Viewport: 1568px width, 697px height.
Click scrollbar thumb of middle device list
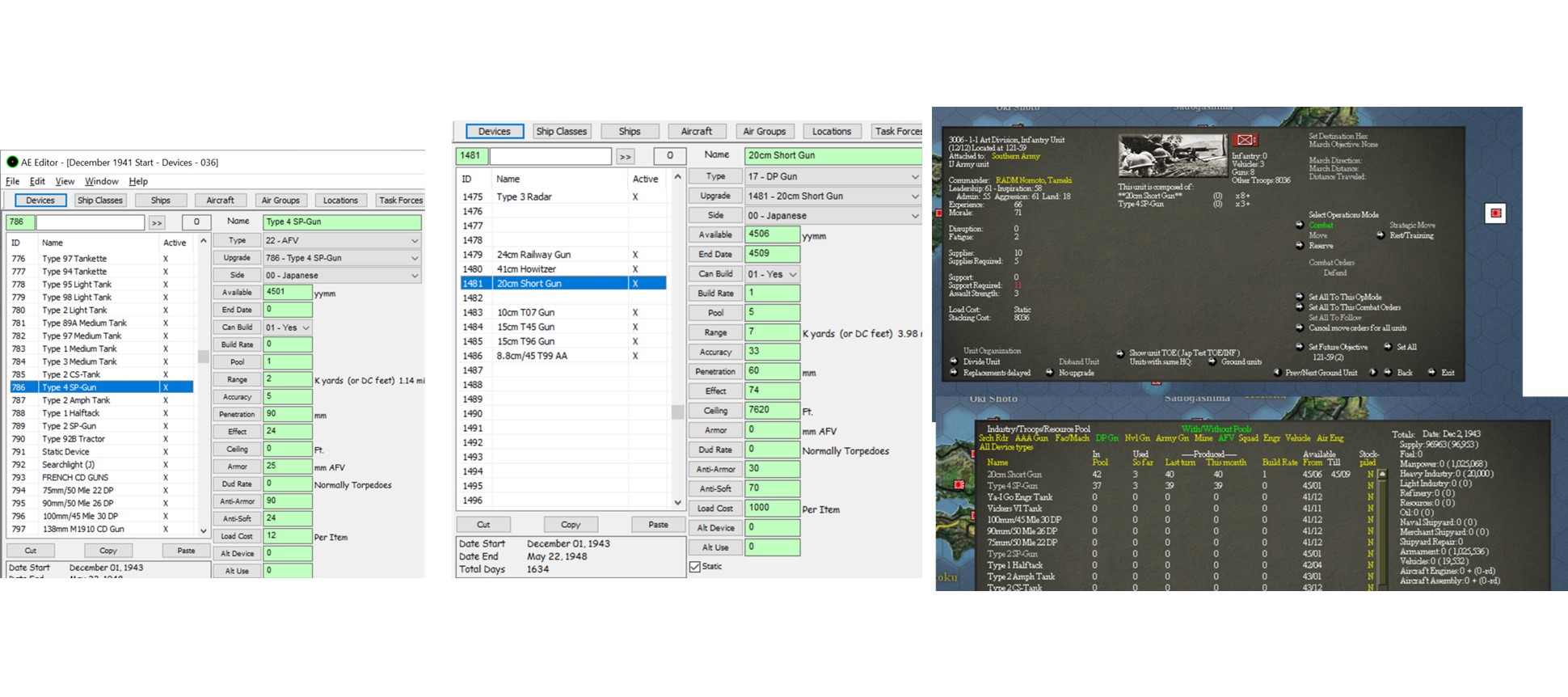[x=677, y=412]
